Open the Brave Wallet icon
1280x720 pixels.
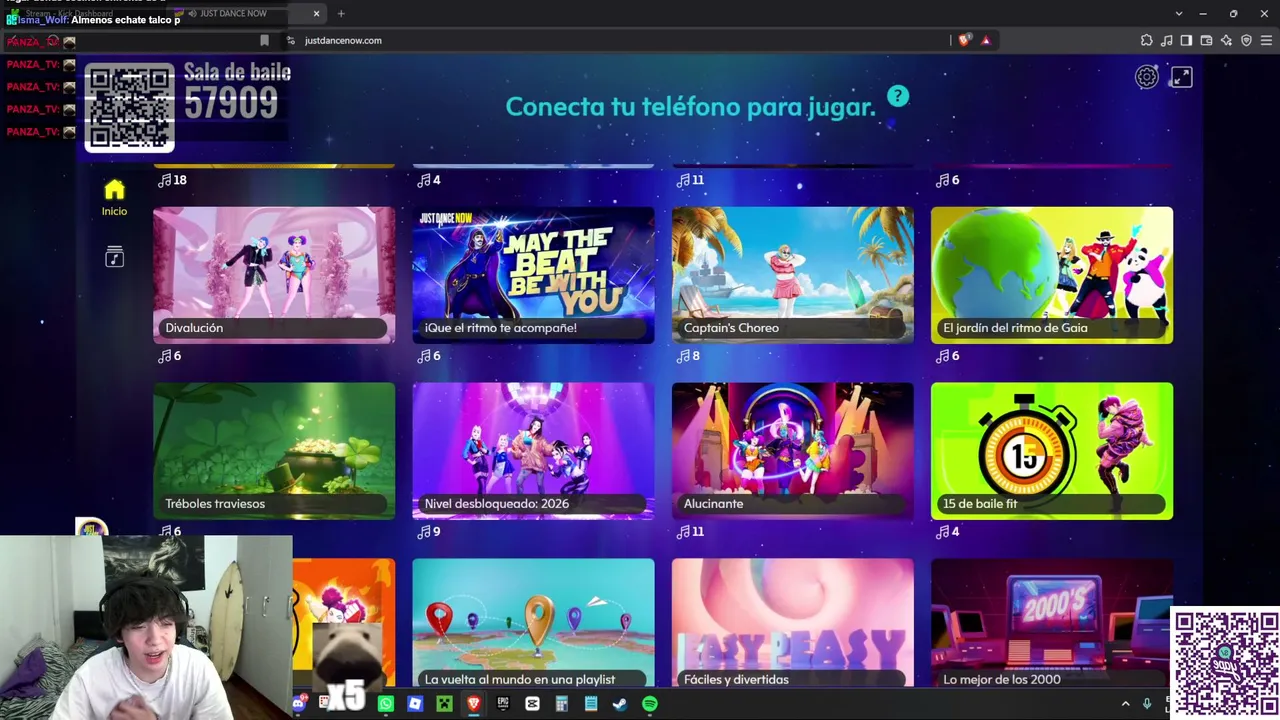point(1206,40)
